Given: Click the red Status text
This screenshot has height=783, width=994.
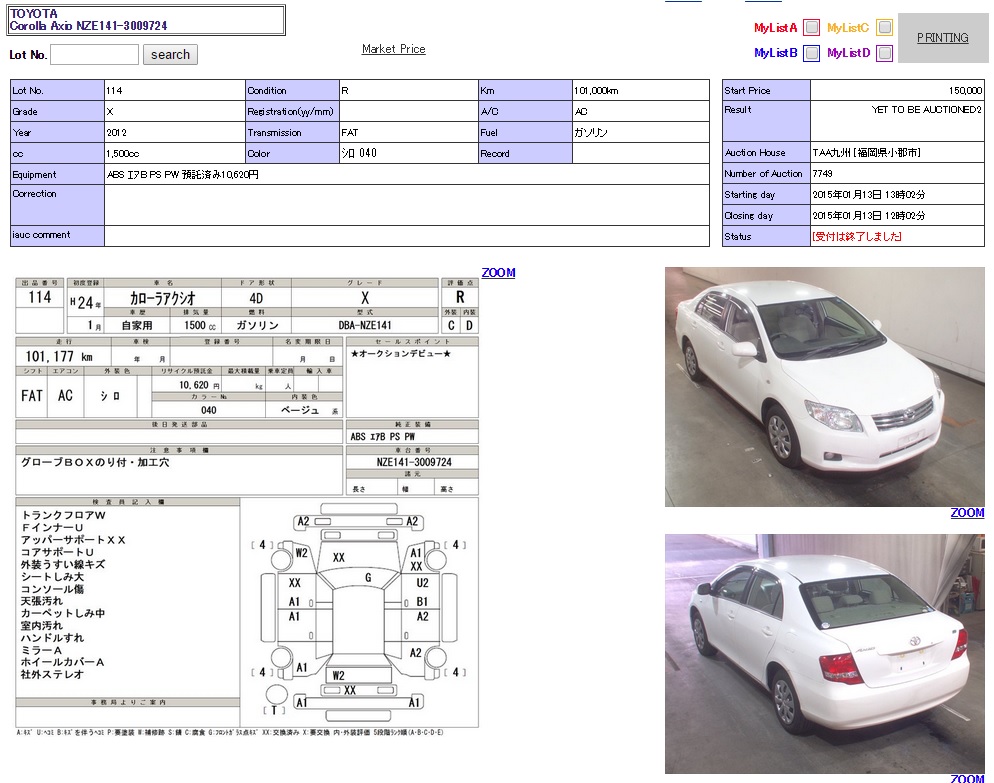Looking at the screenshot, I should tap(857, 237).
